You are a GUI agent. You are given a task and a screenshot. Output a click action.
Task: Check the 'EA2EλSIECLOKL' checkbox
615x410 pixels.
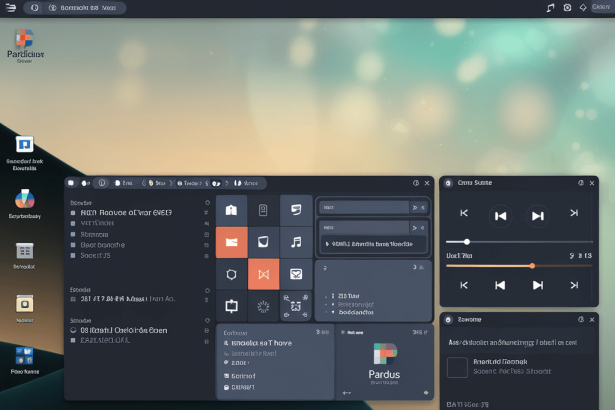(73, 340)
